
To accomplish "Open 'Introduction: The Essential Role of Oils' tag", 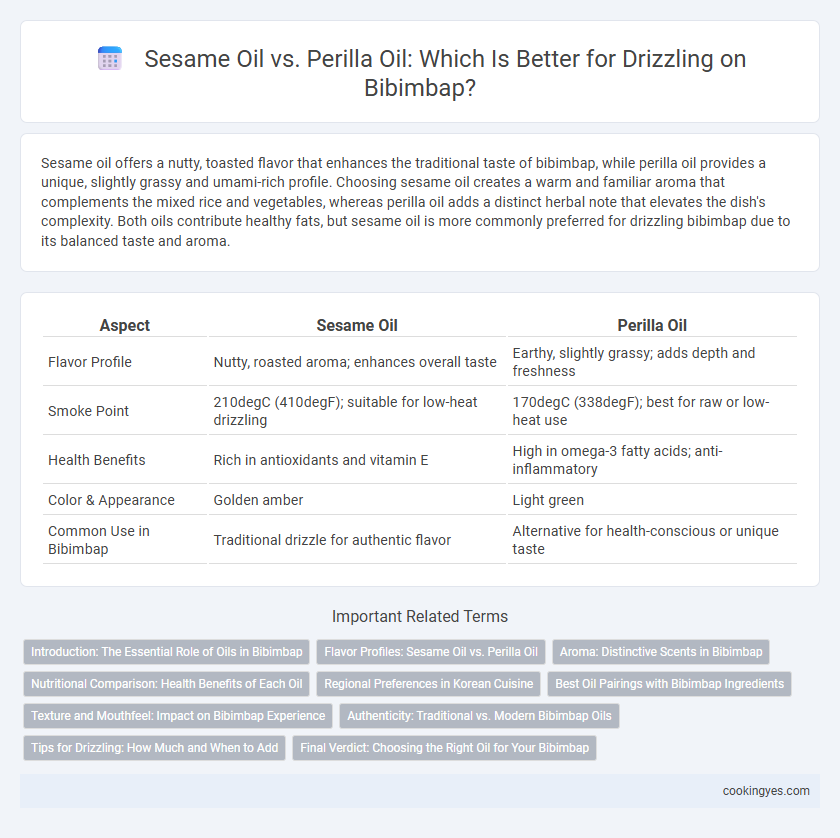I will (167, 652).
